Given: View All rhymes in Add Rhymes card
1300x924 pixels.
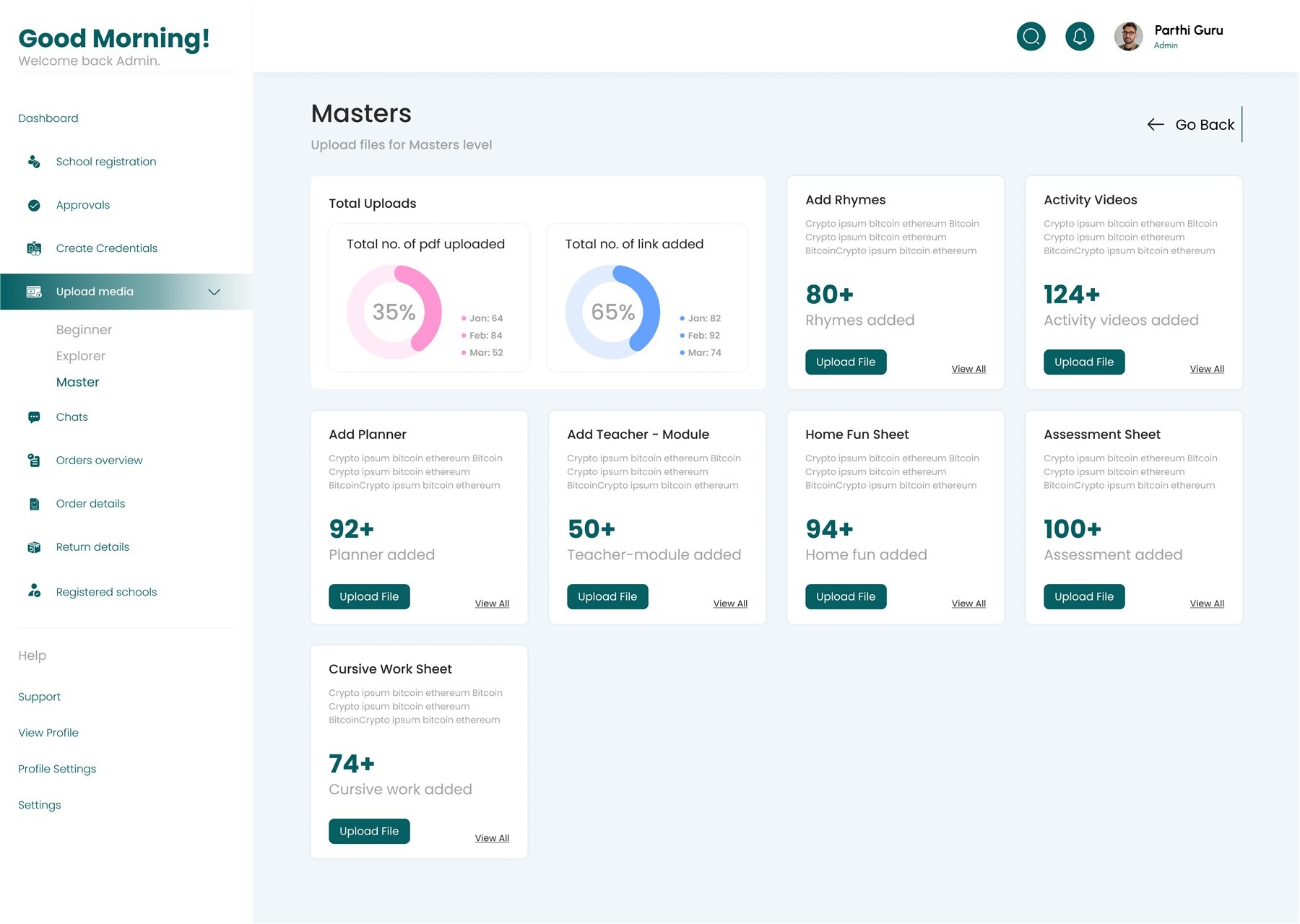Looking at the screenshot, I should [x=968, y=369].
